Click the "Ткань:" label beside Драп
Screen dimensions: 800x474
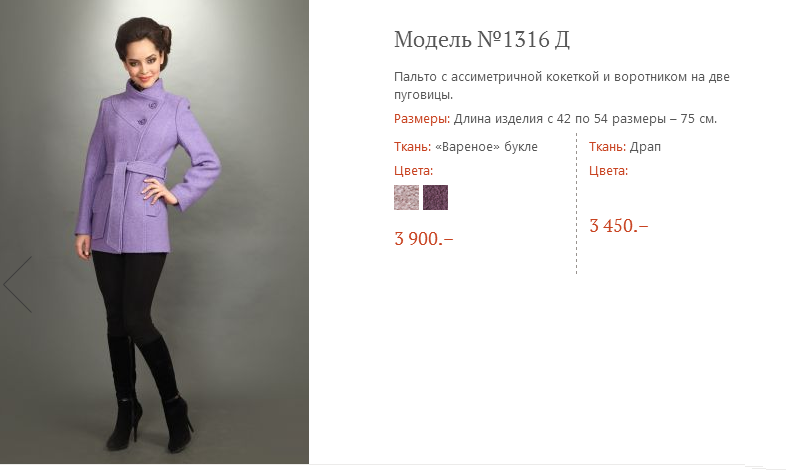pos(607,146)
